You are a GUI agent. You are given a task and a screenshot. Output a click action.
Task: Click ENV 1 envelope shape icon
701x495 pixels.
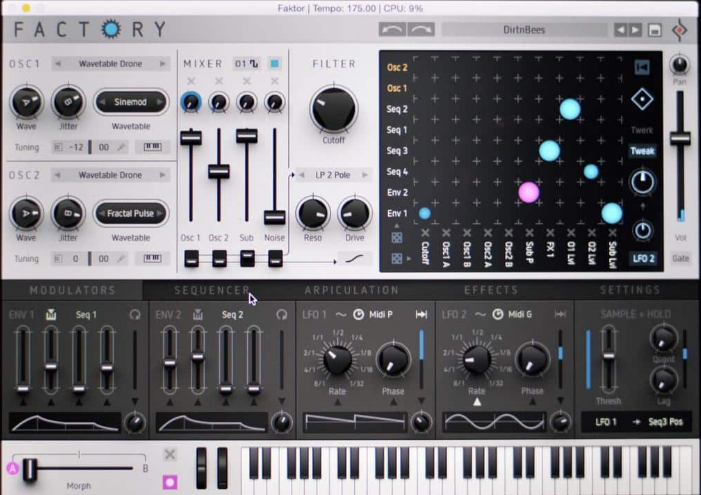51,314
